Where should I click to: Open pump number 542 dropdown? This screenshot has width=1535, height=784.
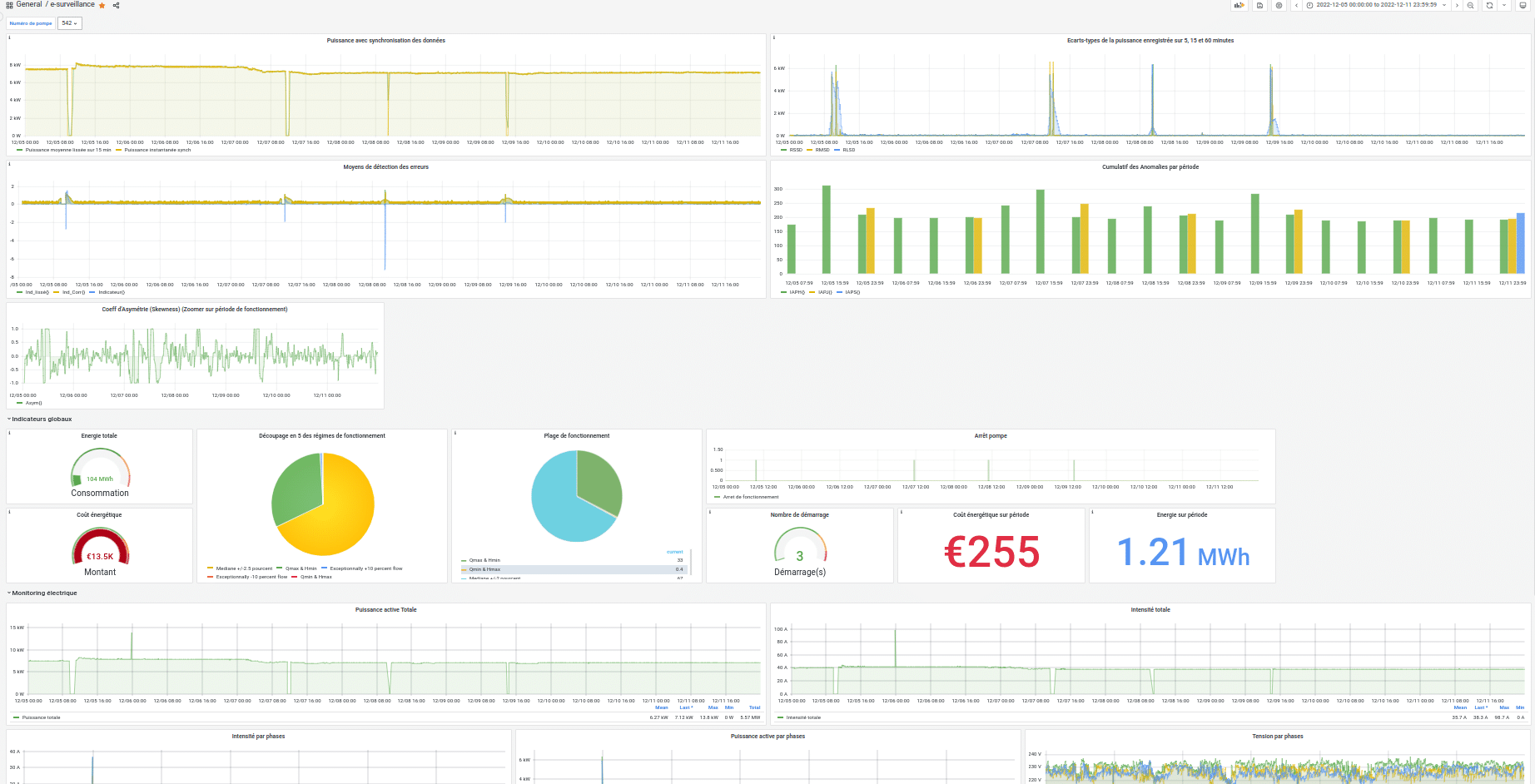click(x=70, y=23)
